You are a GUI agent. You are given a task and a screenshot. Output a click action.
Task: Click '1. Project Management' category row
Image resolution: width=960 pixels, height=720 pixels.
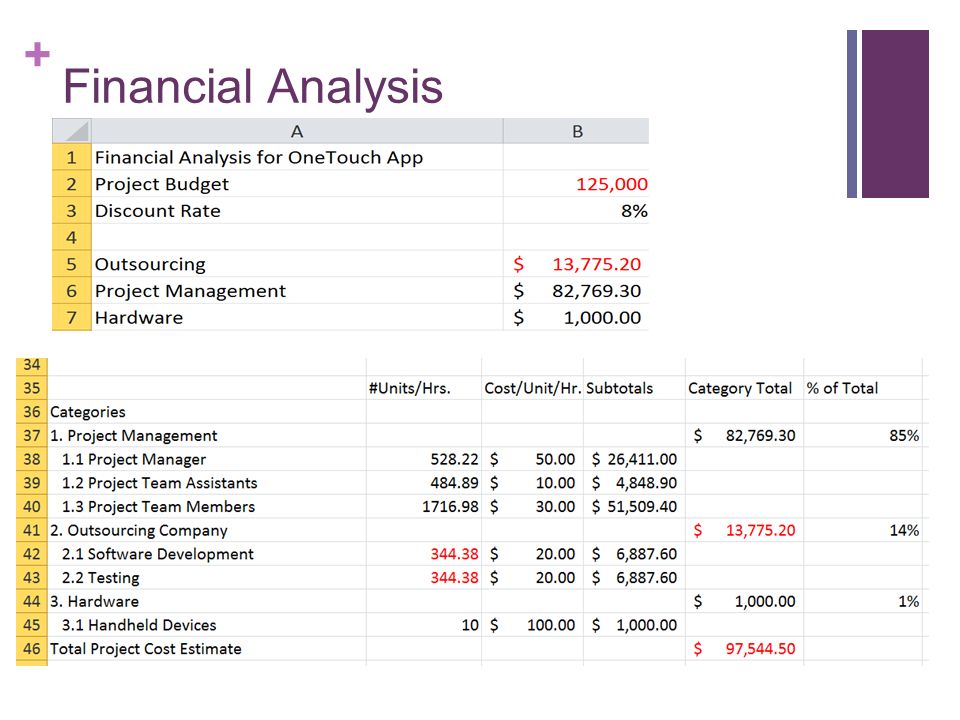[x=133, y=435]
